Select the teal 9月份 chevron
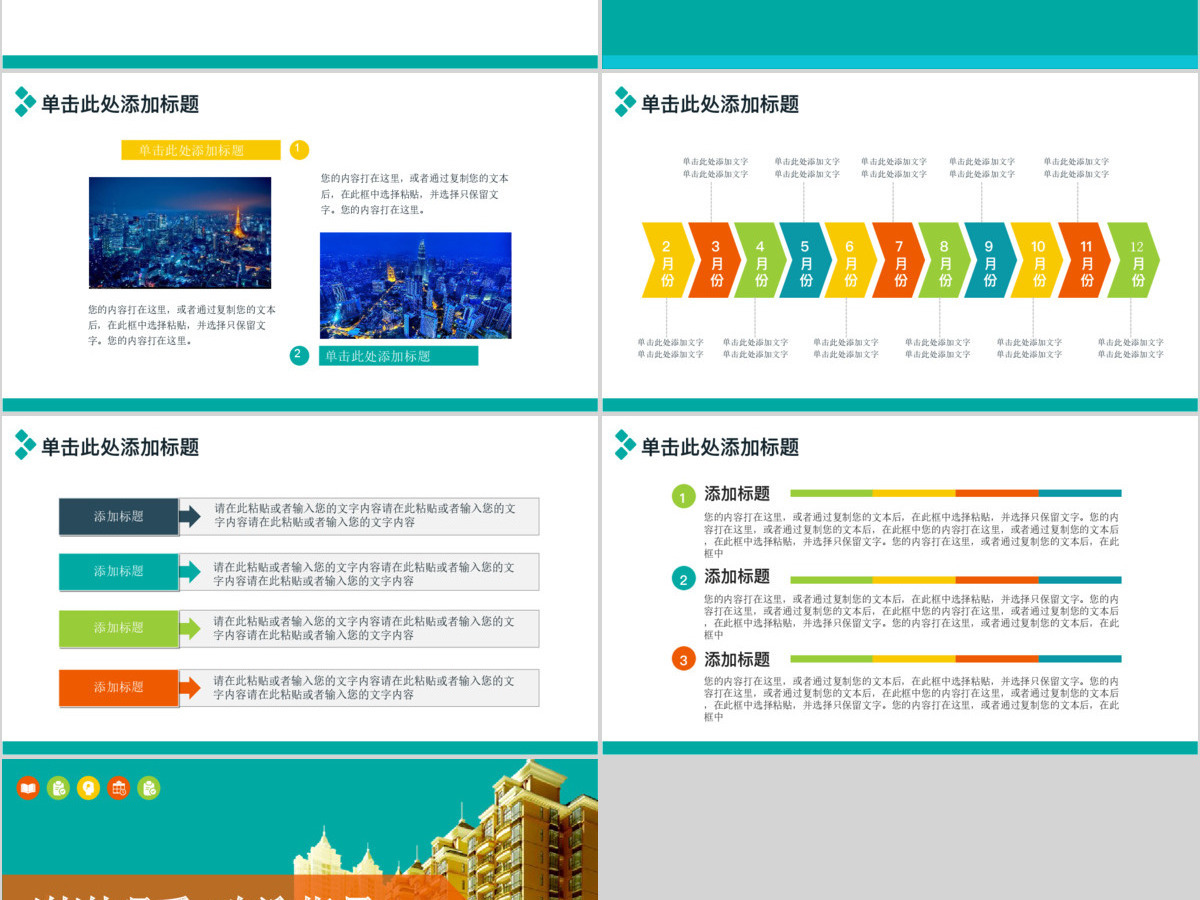 (x=990, y=260)
